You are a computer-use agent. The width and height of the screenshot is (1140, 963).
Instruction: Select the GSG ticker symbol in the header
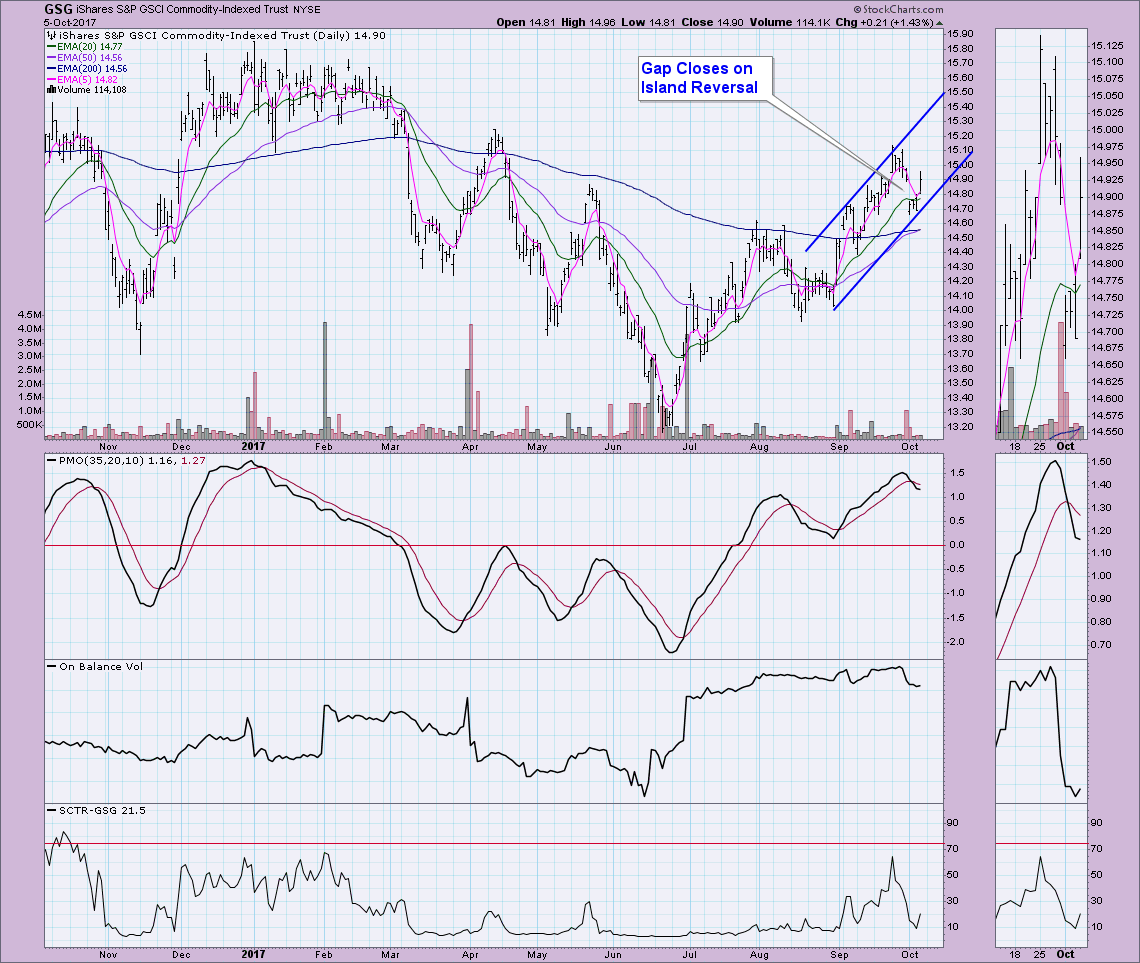click(58, 9)
